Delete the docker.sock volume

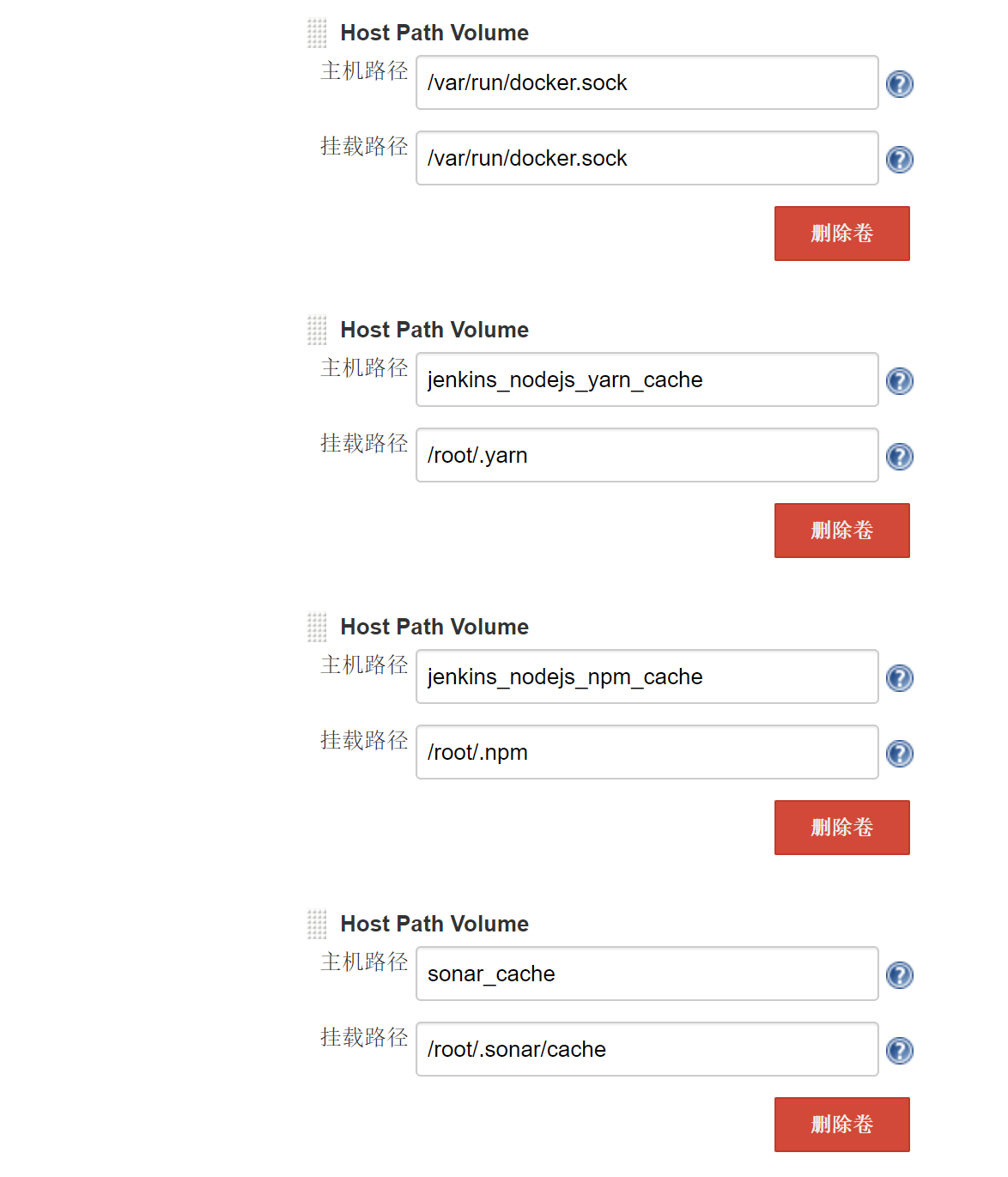(x=841, y=234)
